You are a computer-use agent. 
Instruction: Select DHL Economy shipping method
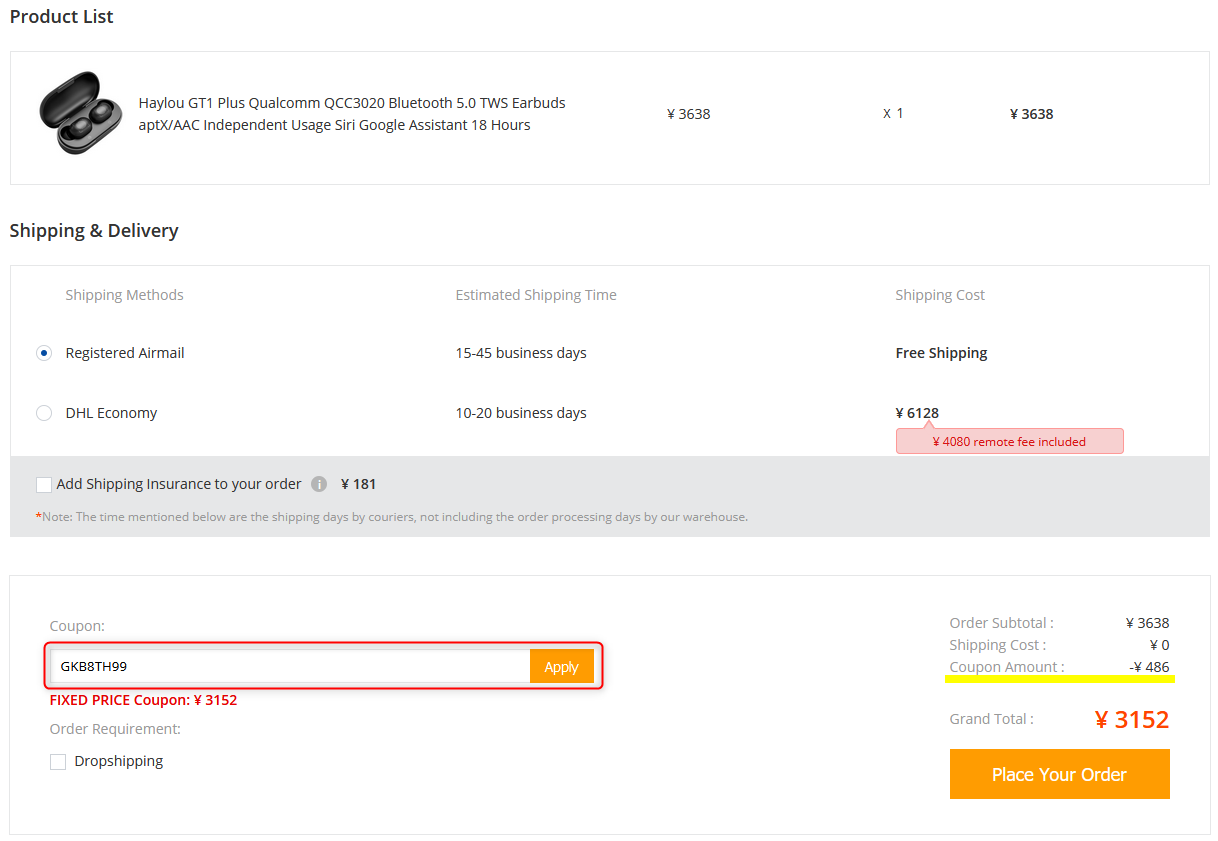point(44,413)
